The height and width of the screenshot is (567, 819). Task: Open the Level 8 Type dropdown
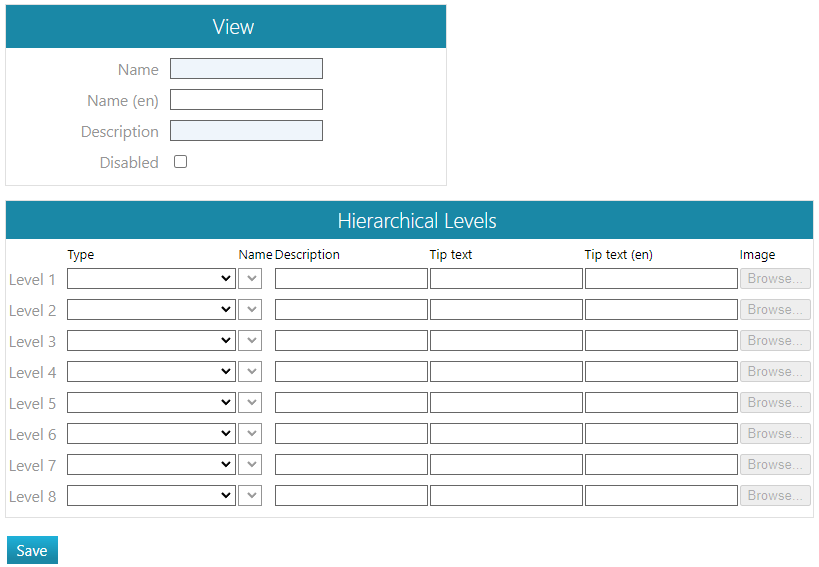click(x=151, y=496)
